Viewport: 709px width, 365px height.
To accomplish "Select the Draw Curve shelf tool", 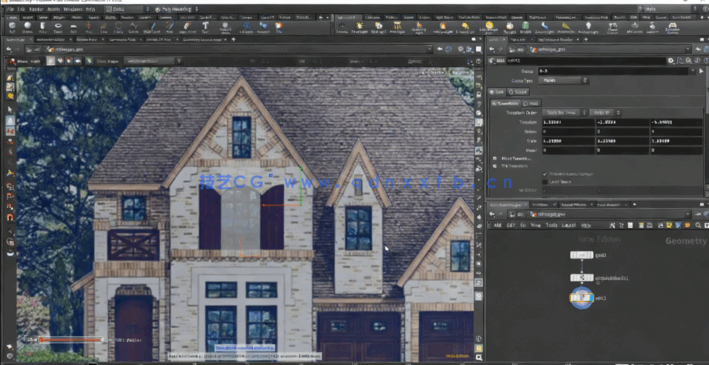I will (152, 28).
